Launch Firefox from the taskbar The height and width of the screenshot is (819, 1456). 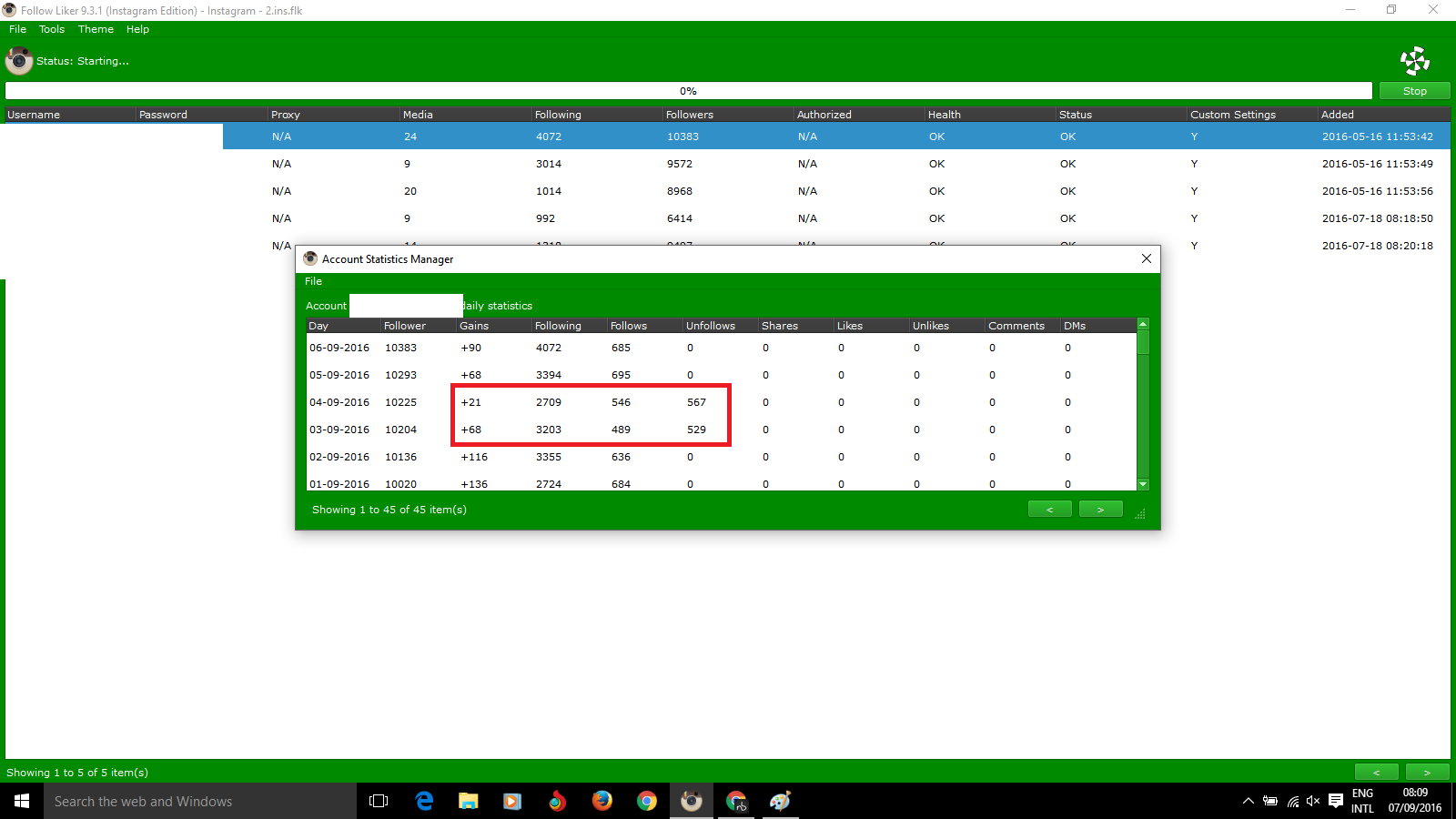coord(602,801)
